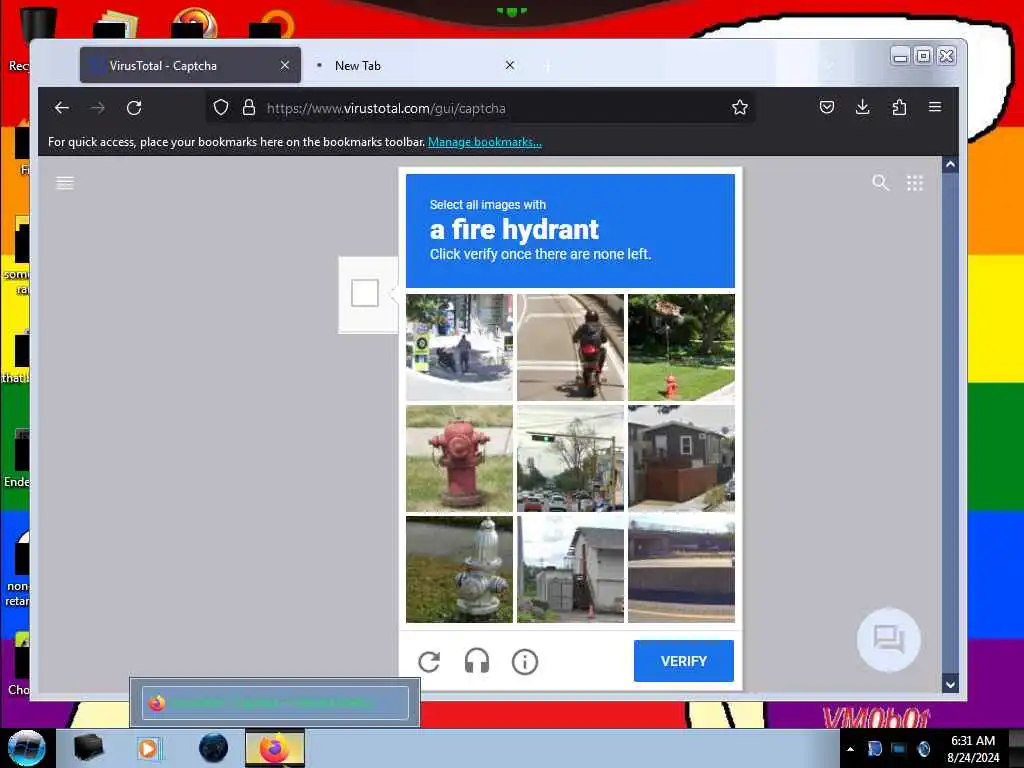Viewport: 1024px width, 768px height.
Task: Close the New Tab tab
Action: (510, 65)
